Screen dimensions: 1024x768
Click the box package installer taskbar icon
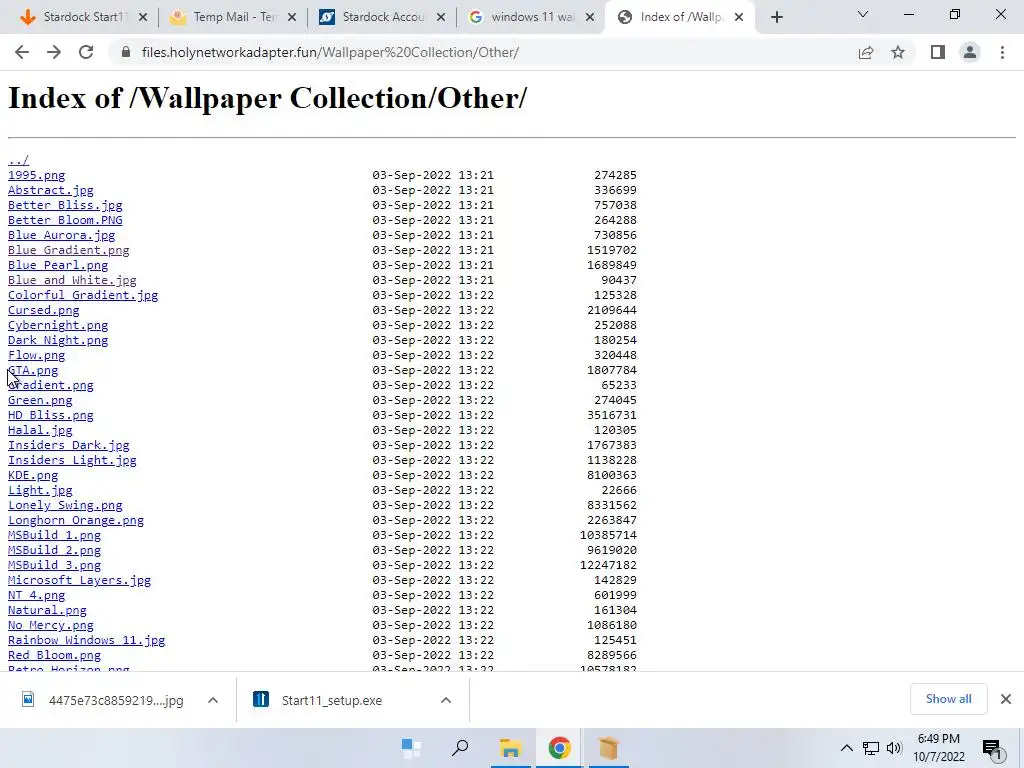609,748
